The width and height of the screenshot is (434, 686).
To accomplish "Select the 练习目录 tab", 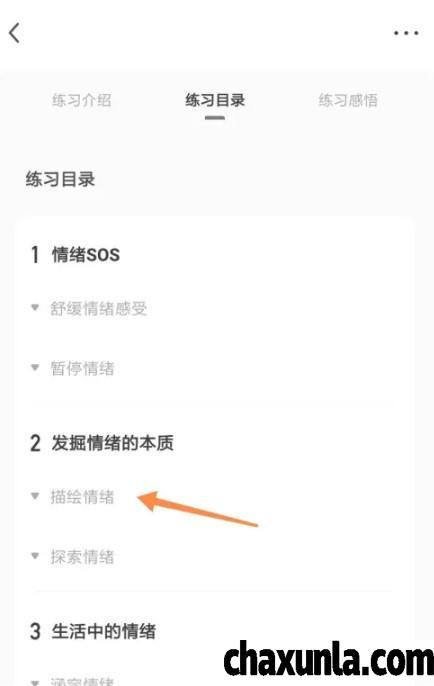I will point(215,100).
